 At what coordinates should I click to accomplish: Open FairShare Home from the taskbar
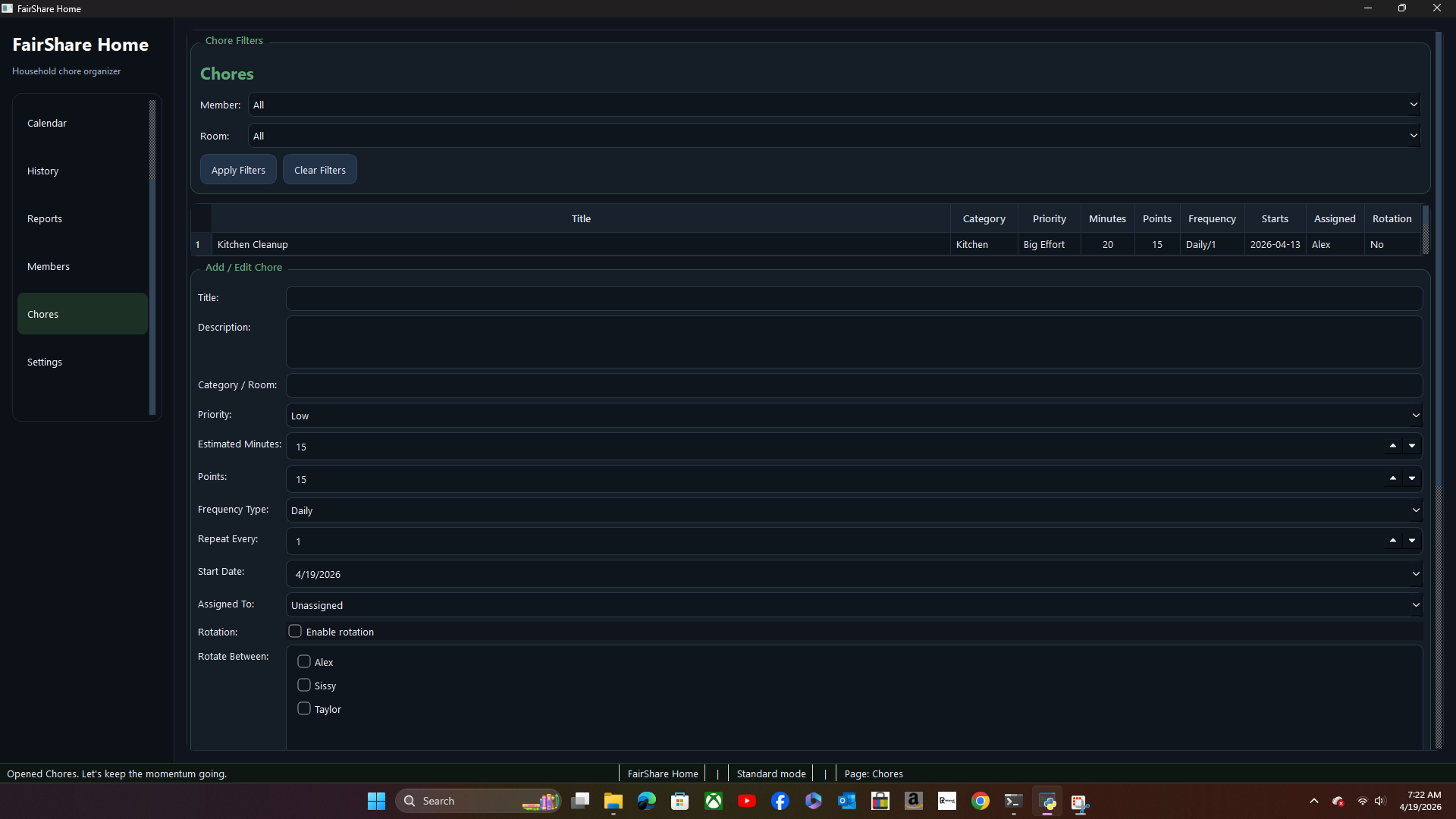[x=1049, y=801]
